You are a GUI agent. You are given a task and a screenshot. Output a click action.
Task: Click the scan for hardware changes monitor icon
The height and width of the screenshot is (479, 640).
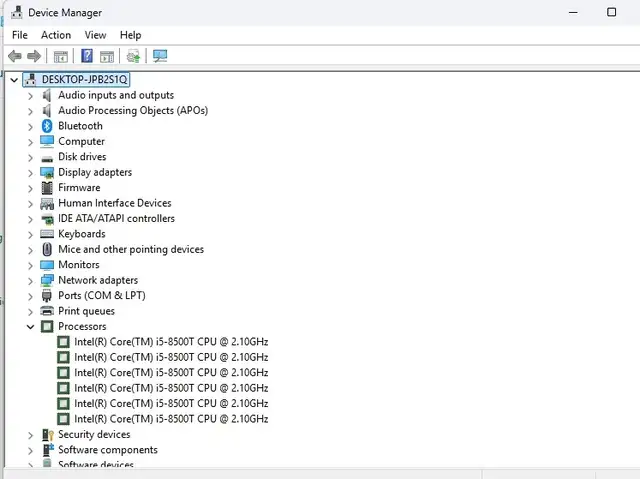pyautogui.click(x=160, y=56)
